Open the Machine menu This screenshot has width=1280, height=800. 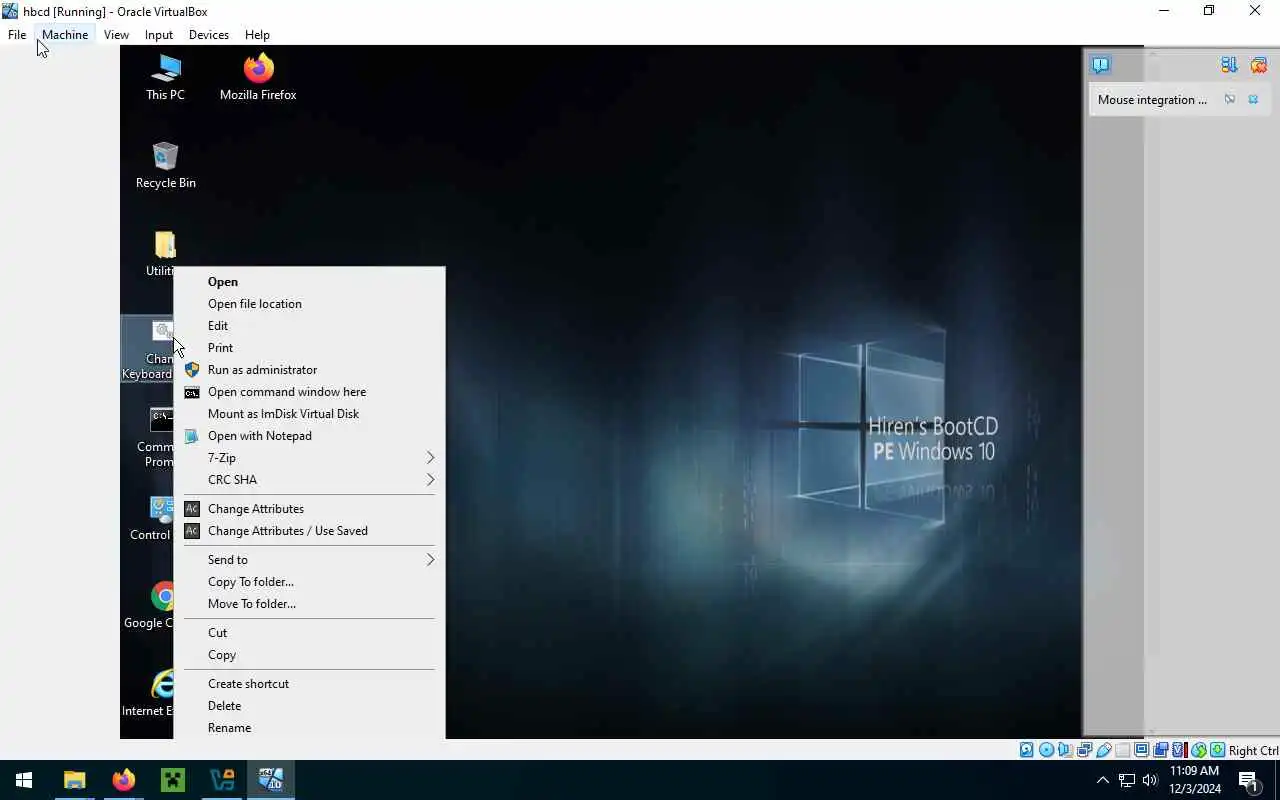(65, 35)
